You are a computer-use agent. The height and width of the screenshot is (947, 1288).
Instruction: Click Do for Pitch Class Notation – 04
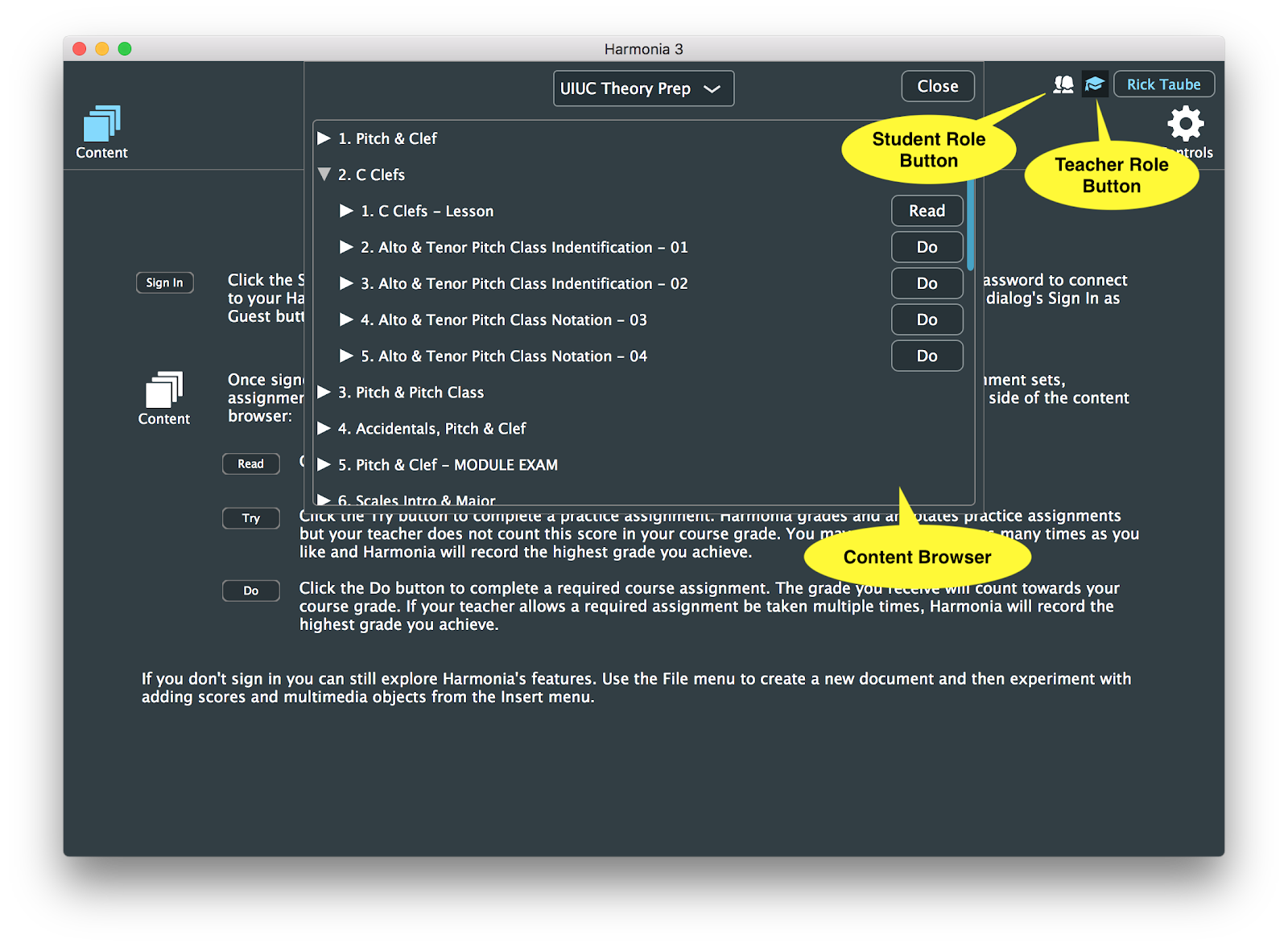coord(927,356)
